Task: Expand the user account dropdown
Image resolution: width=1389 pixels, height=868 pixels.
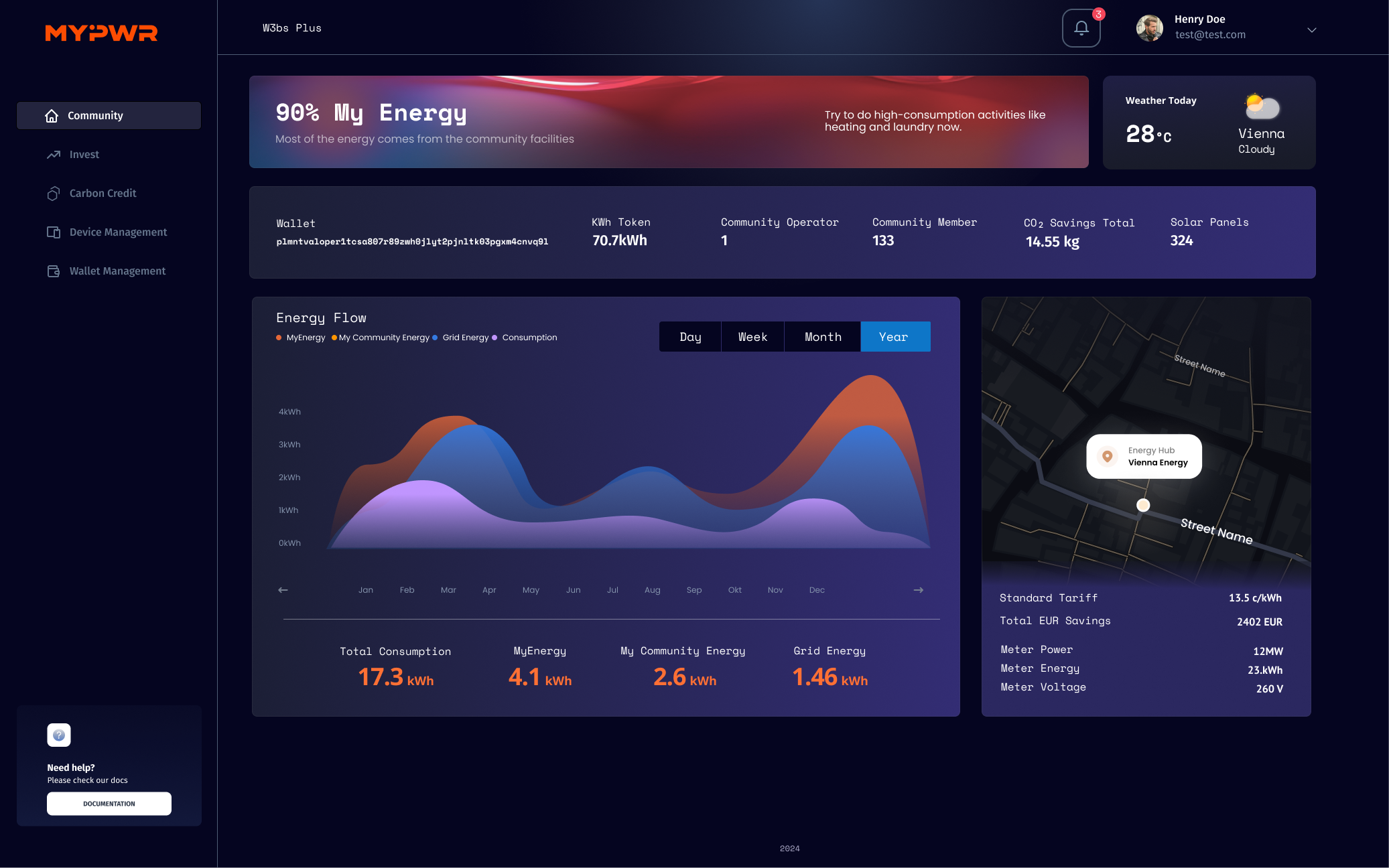Action: [x=1312, y=27]
